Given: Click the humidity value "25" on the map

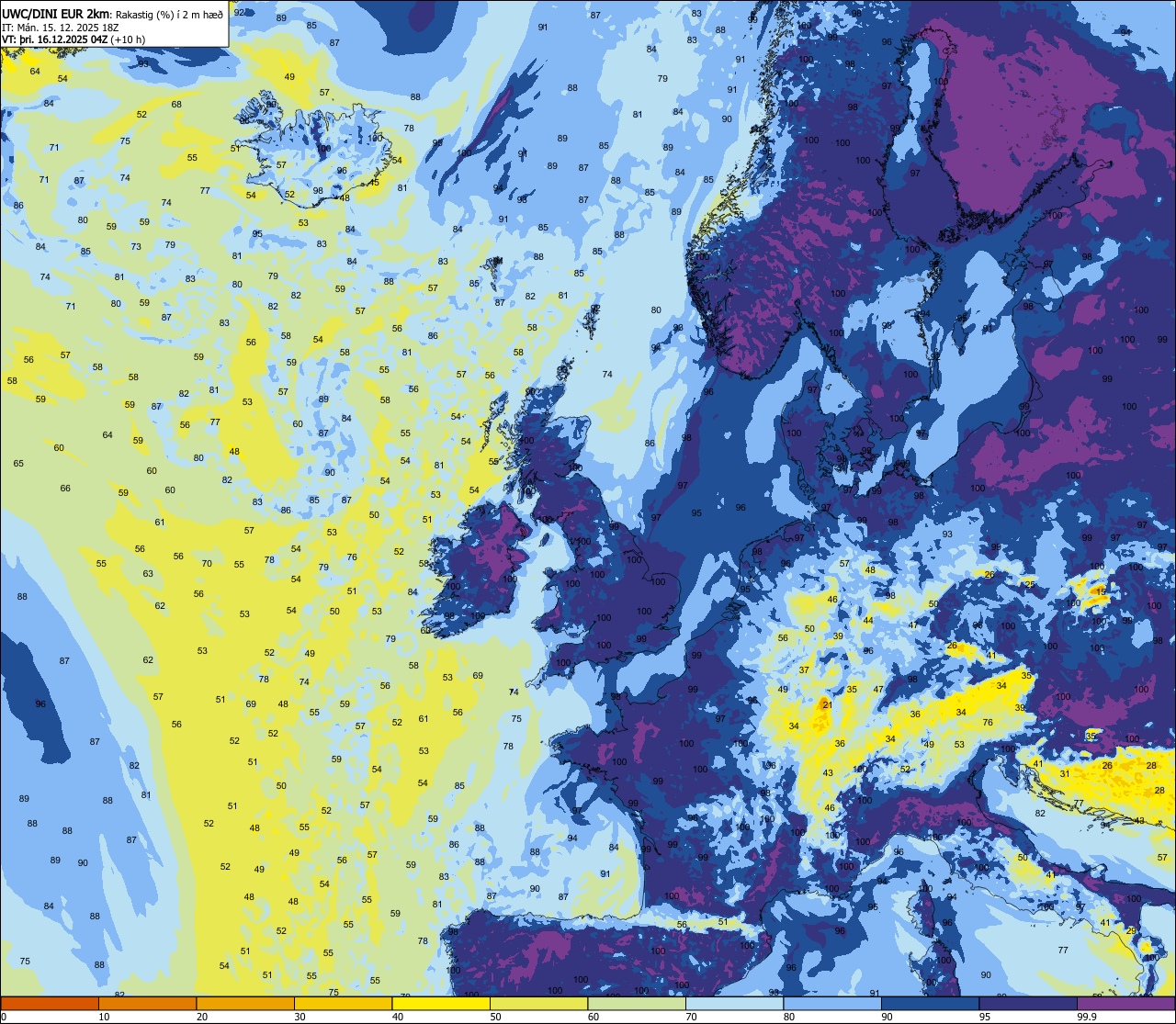Looking at the screenshot, I should (1030, 583).
